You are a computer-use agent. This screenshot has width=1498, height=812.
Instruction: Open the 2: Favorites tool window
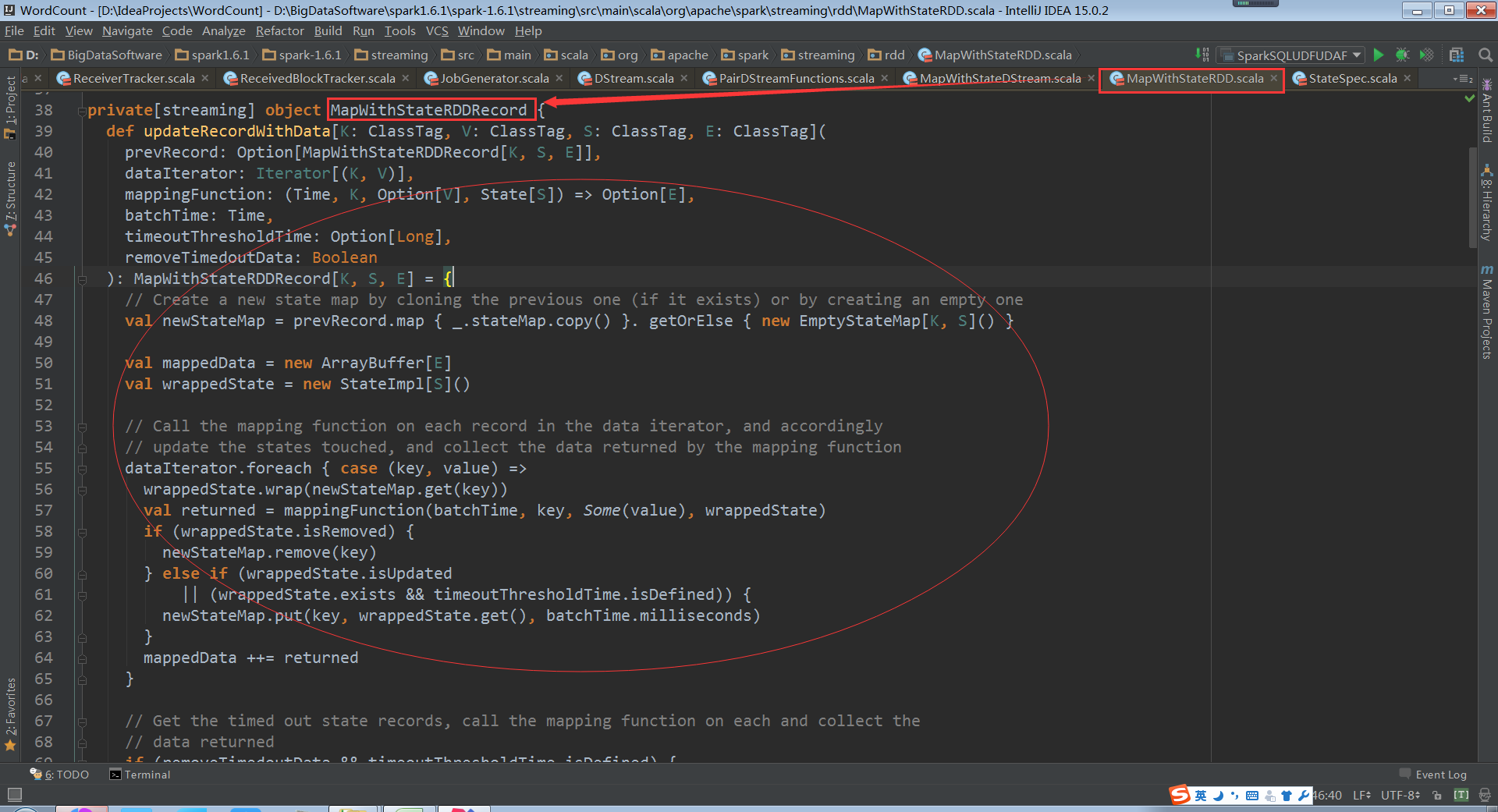[10, 714]
